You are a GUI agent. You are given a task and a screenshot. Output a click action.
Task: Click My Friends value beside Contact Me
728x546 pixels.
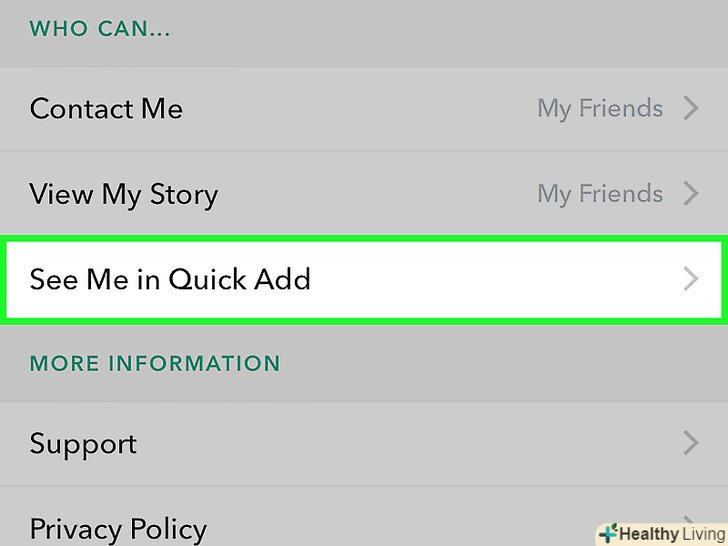click(x=599, y=108)
